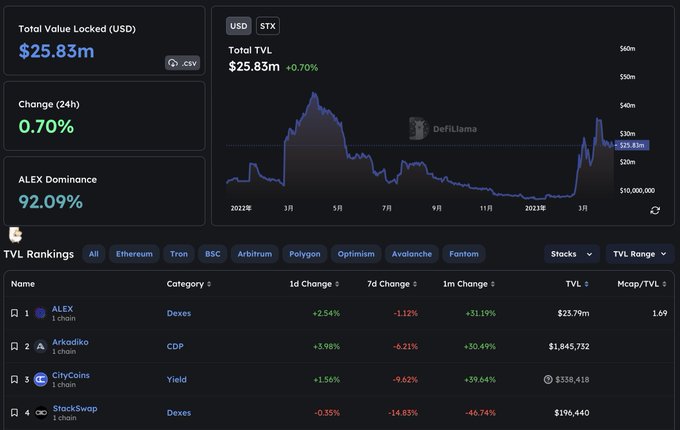Viewport: 680px width, 430px height.
Task: Click StackSwap TVL value $196,440
Action: point(572,413)
